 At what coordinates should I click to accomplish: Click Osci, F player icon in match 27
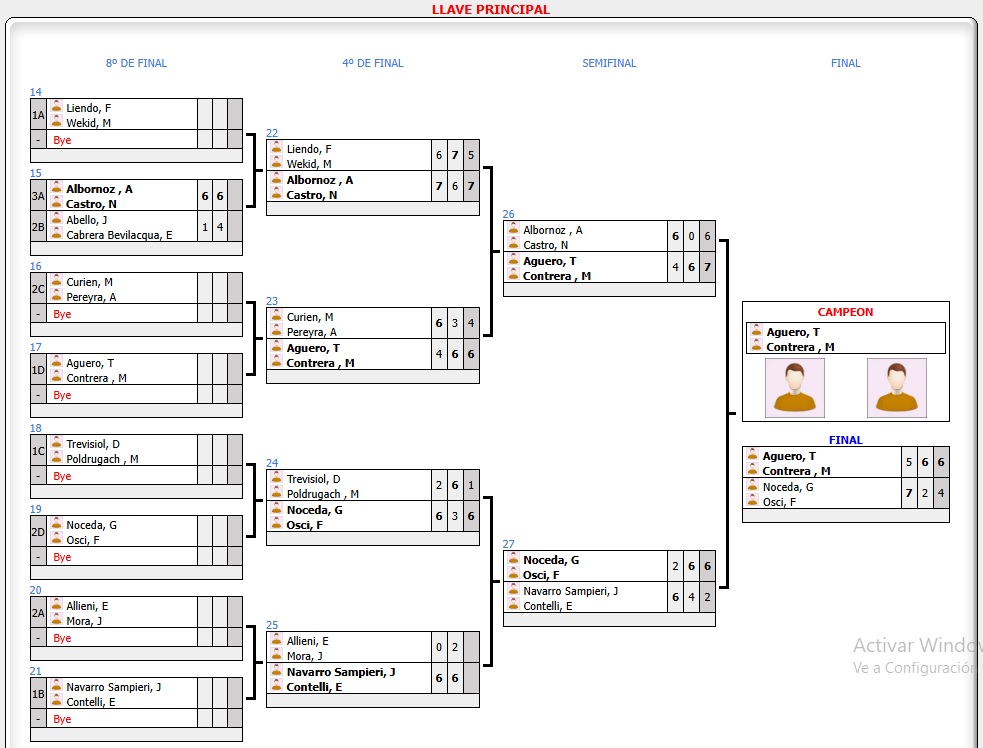(x=513, y=575)
